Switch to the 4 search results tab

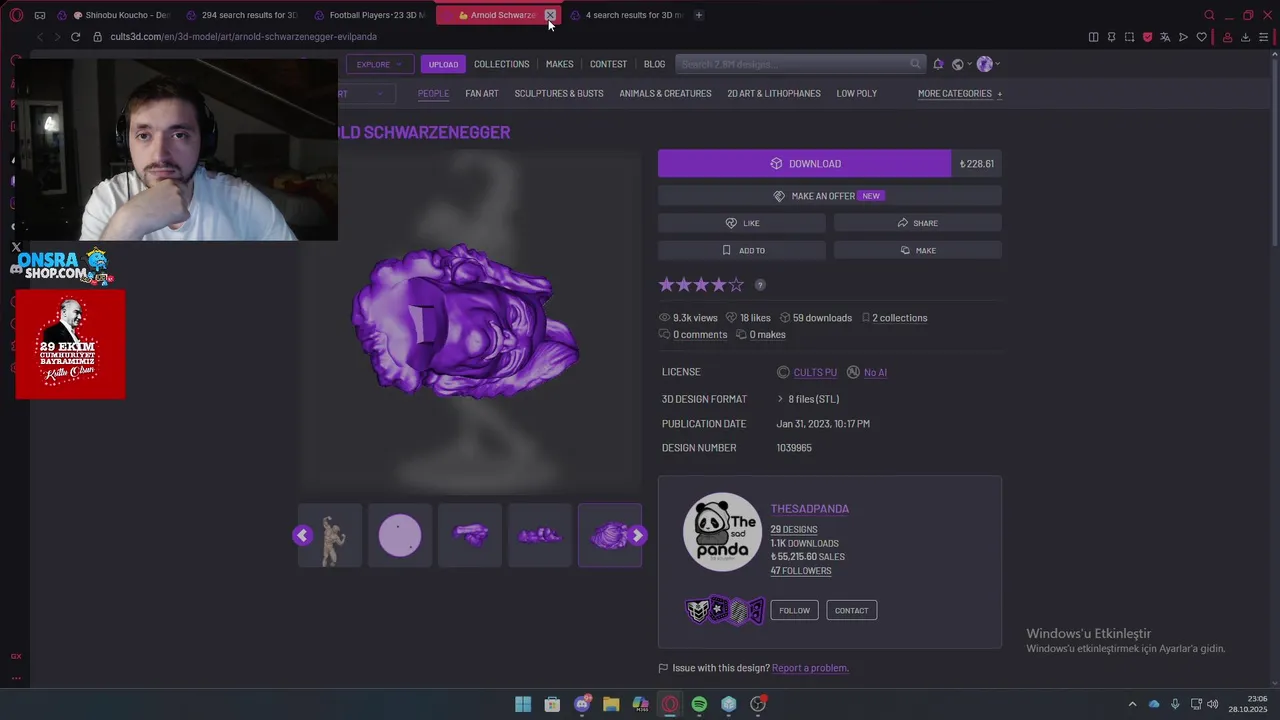pyautogui.click(x=626, y=15)
